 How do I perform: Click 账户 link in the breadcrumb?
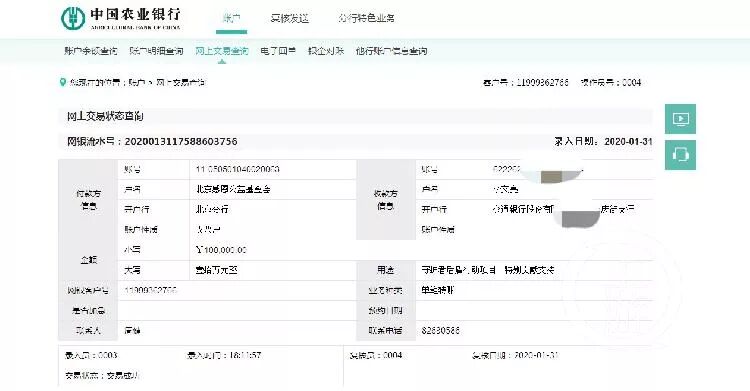coord(136,82)
